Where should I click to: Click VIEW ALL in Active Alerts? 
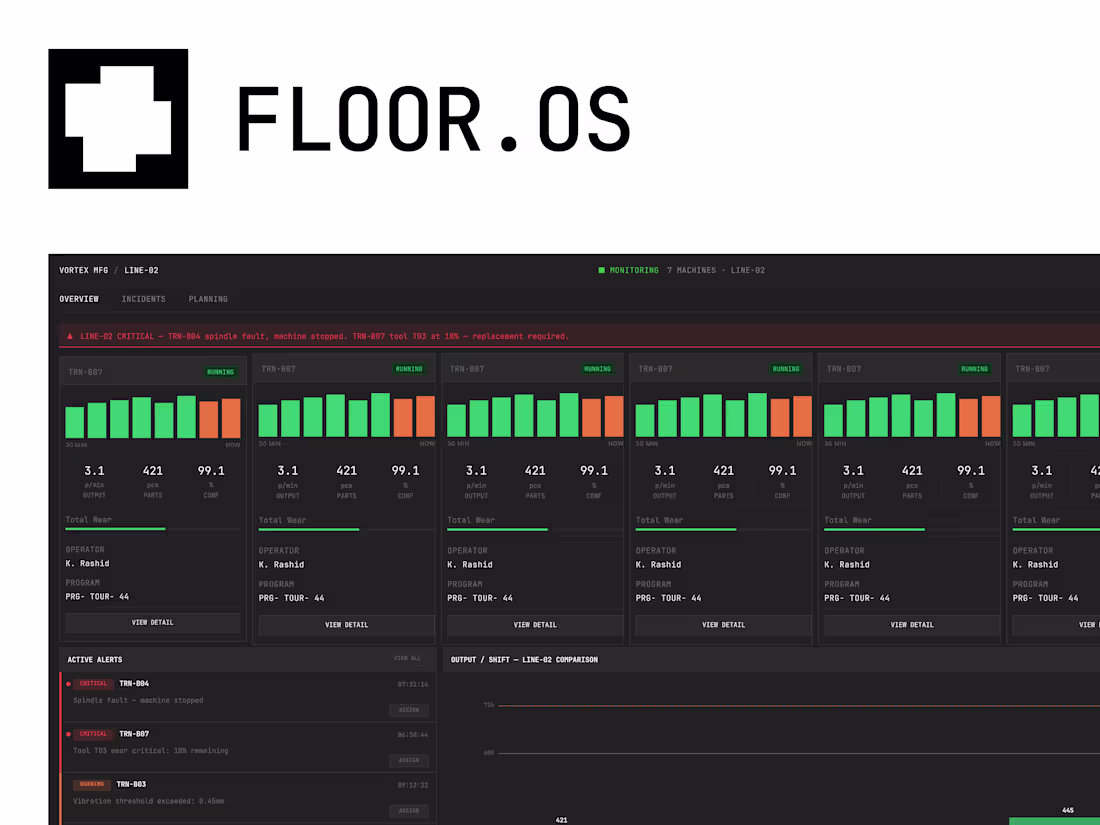click(x=407, y=658)
